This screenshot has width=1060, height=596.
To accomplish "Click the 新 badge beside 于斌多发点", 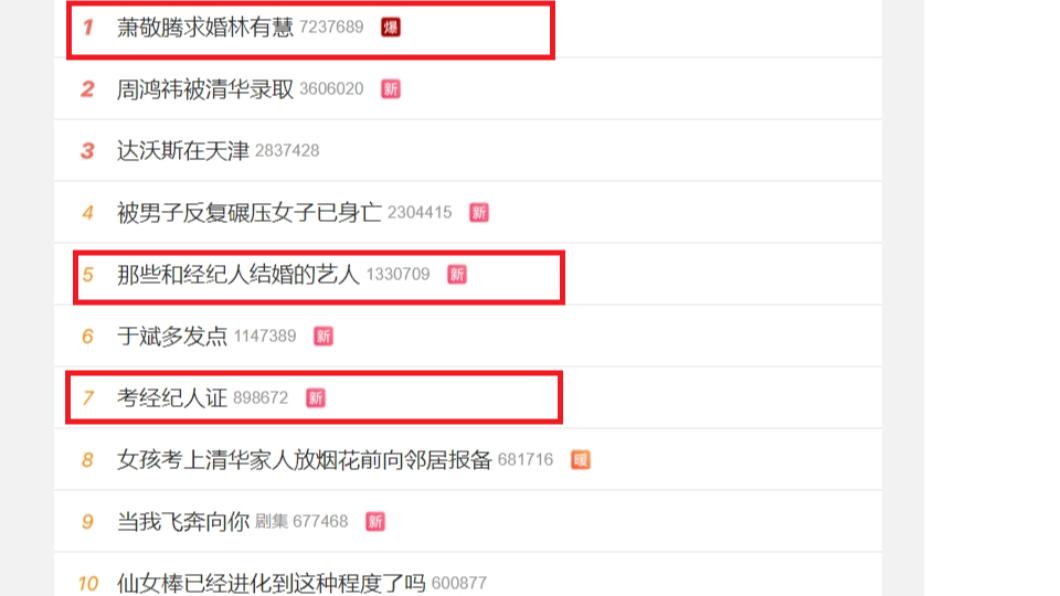I will (323, 337).
